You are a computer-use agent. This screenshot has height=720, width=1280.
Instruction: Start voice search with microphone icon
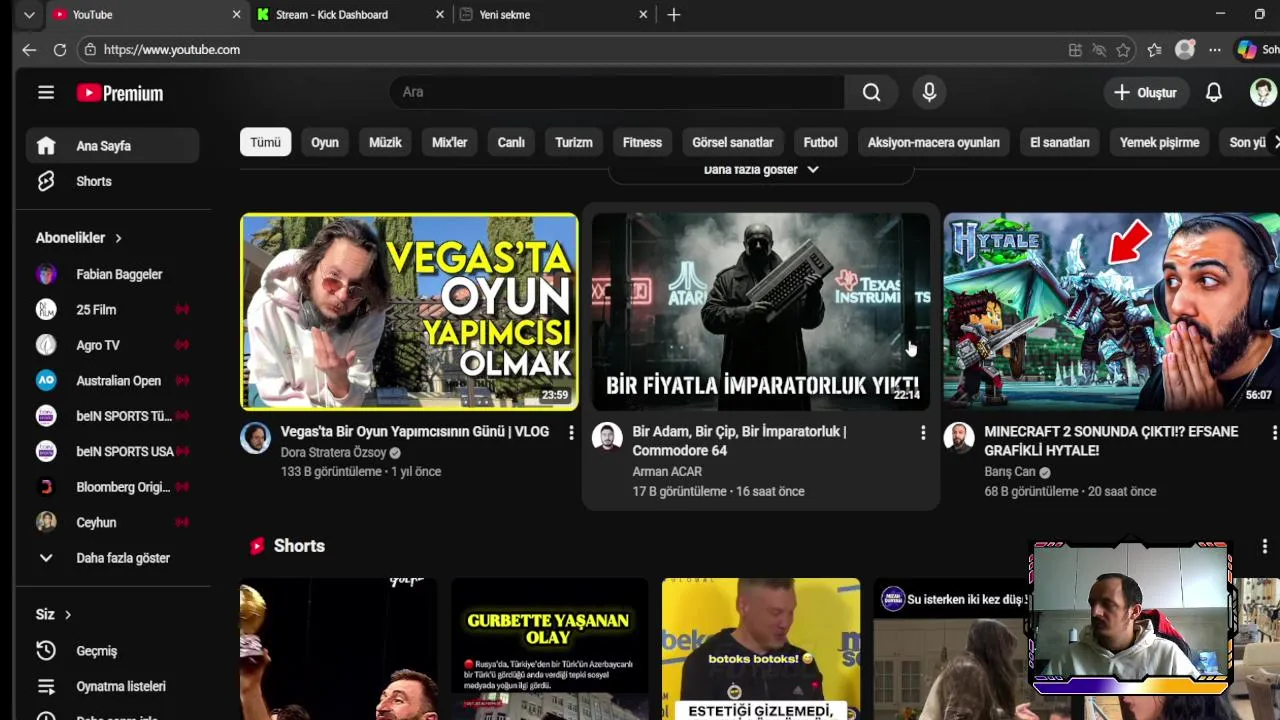click(929, 92)
